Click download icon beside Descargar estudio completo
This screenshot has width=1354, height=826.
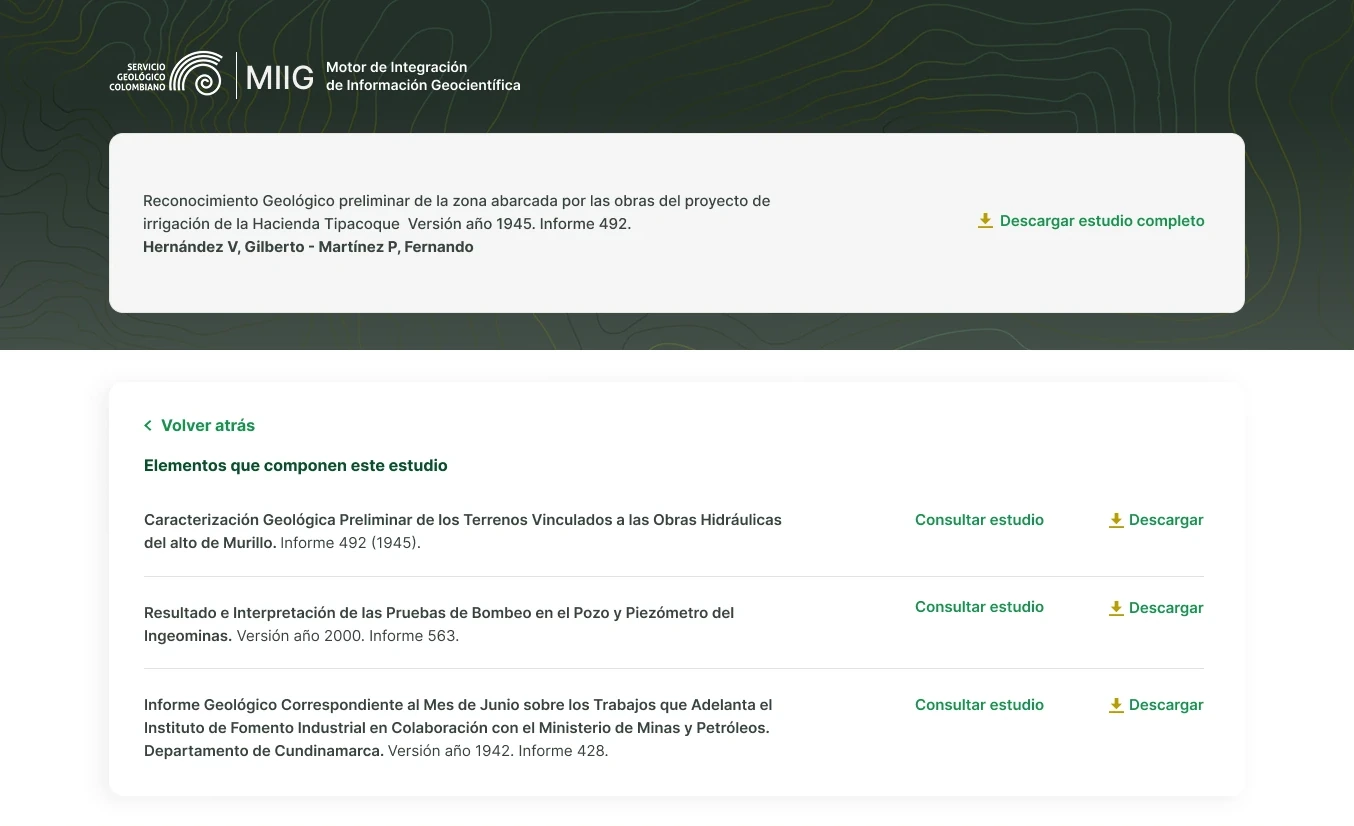point(985,221)
